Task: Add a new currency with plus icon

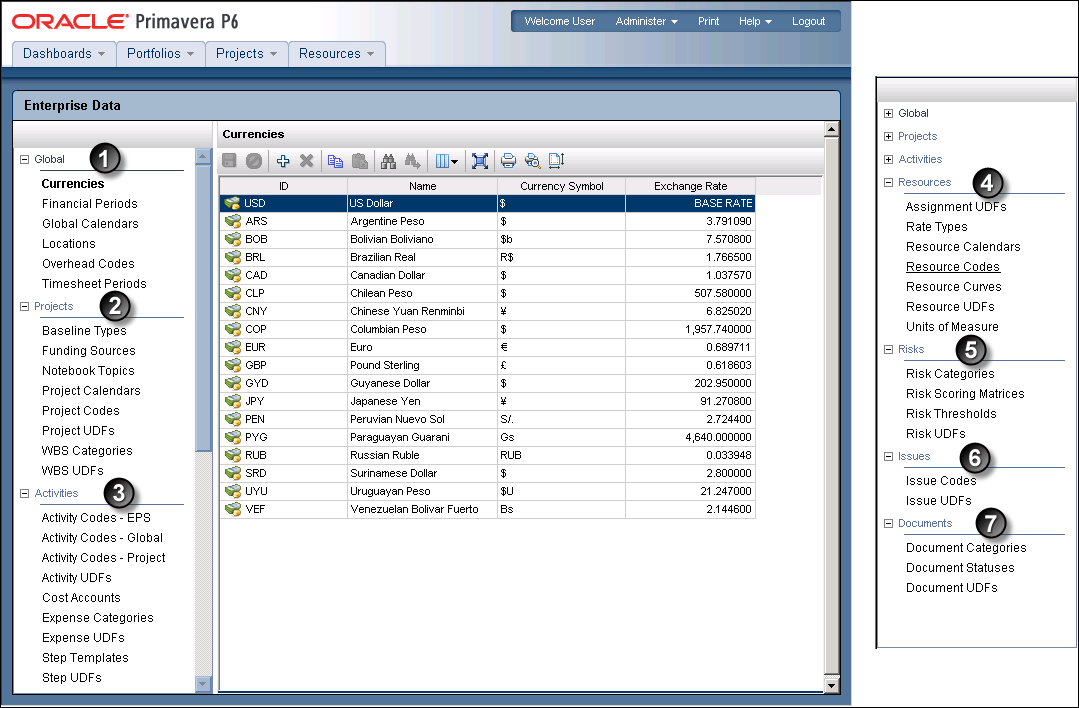Action: click(x=283, y=161)
